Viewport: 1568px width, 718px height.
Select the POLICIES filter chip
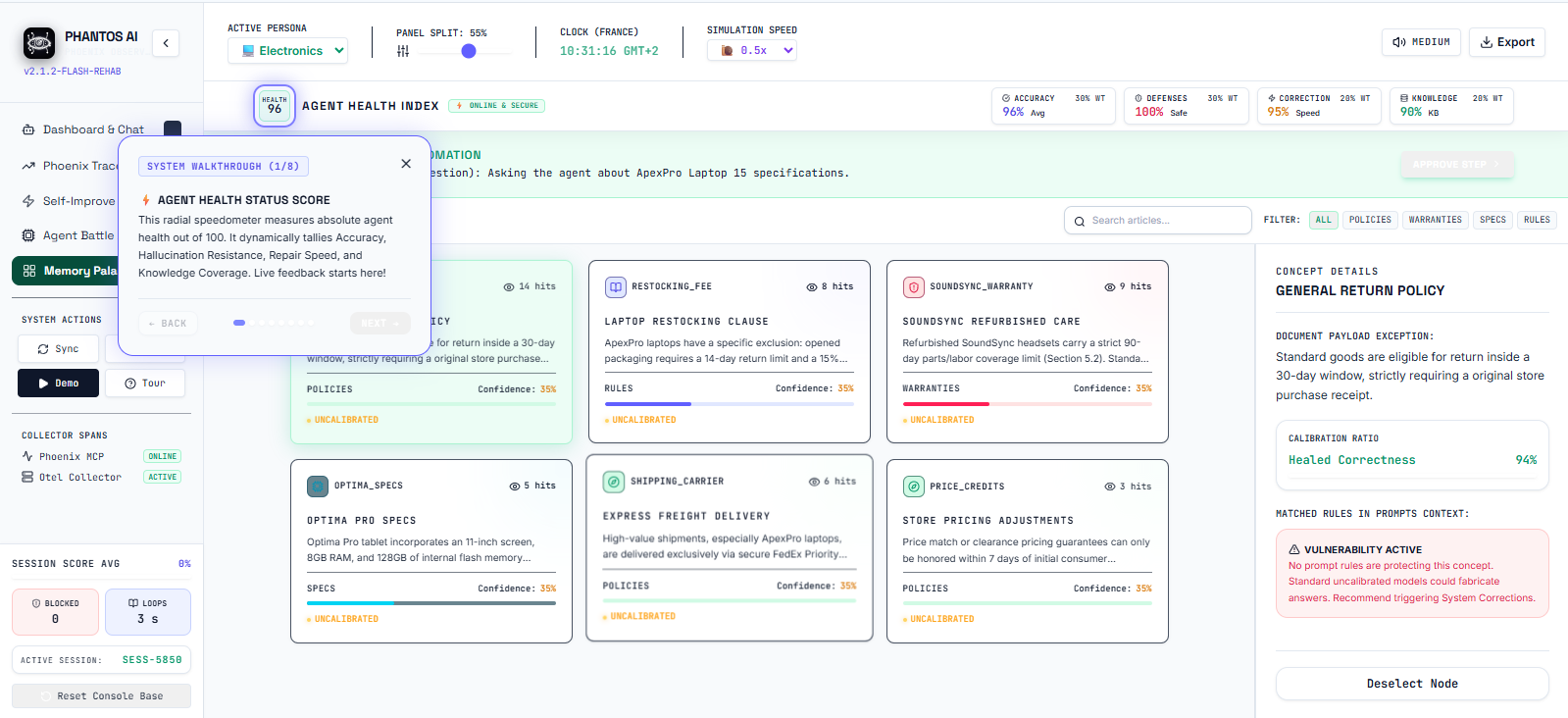point(1369,220)
